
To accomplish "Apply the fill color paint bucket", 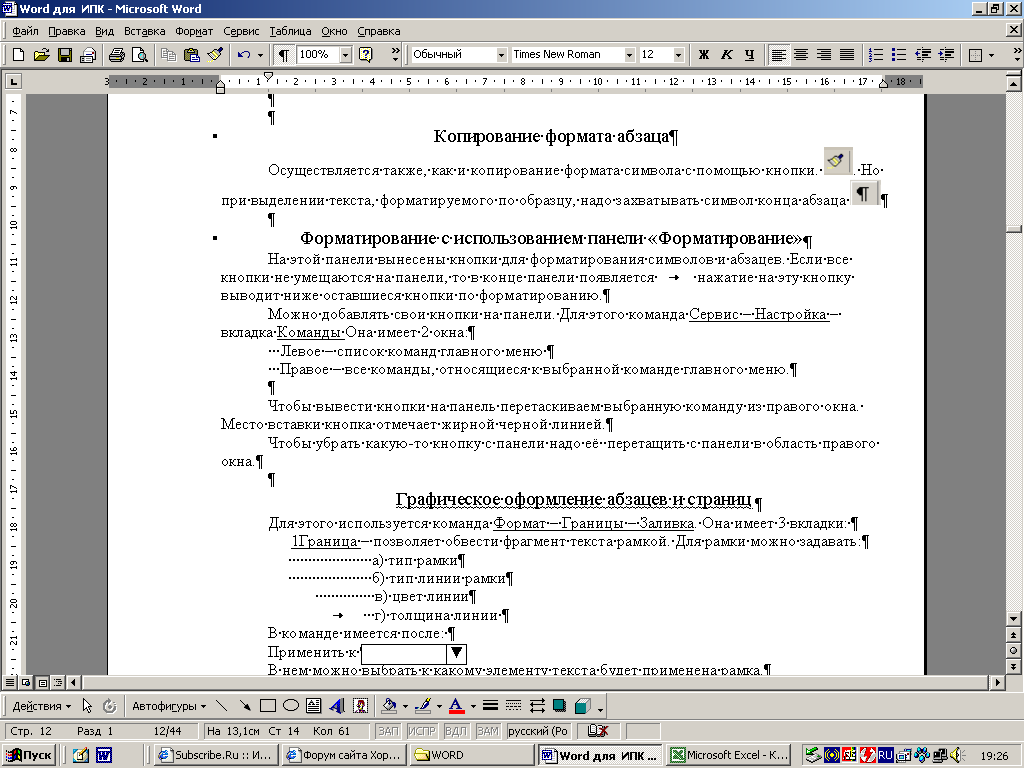I will (x=390, y=706).
